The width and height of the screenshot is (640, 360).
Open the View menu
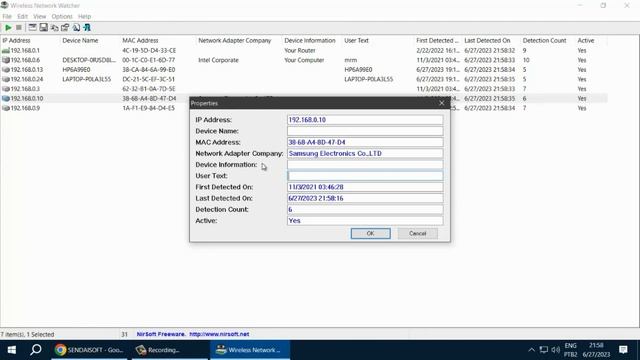tap(40, 17)
